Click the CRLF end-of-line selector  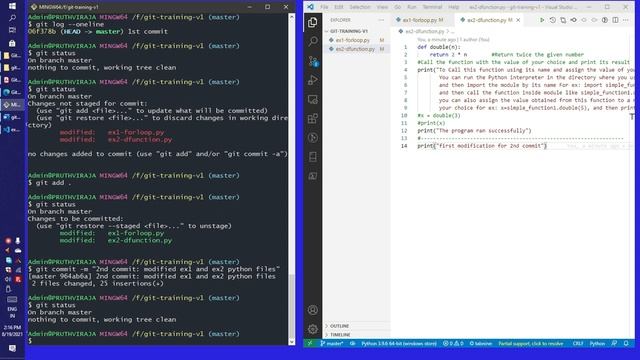(x=578, y=344)
